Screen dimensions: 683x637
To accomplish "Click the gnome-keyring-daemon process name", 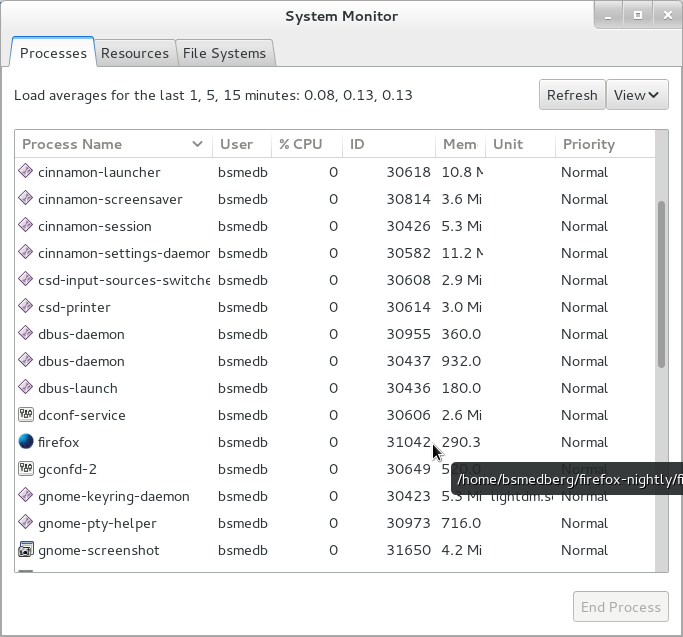I will pyautogui.click(x=114, y=496).
